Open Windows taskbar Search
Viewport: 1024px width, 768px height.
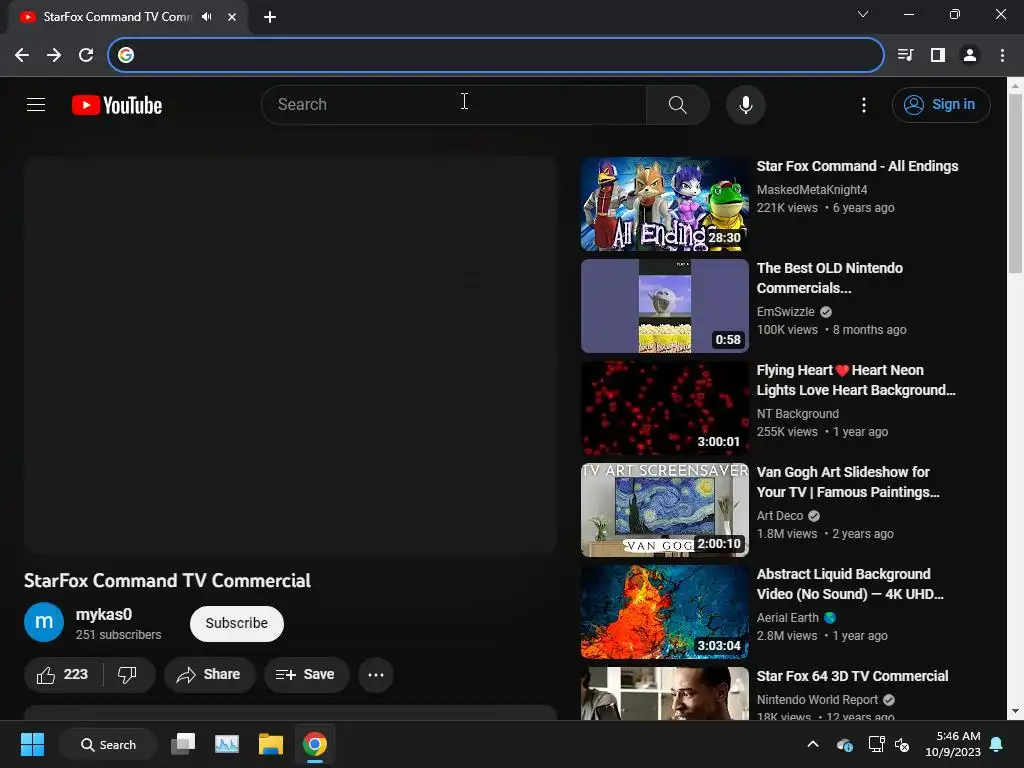(x=108, y=744)
